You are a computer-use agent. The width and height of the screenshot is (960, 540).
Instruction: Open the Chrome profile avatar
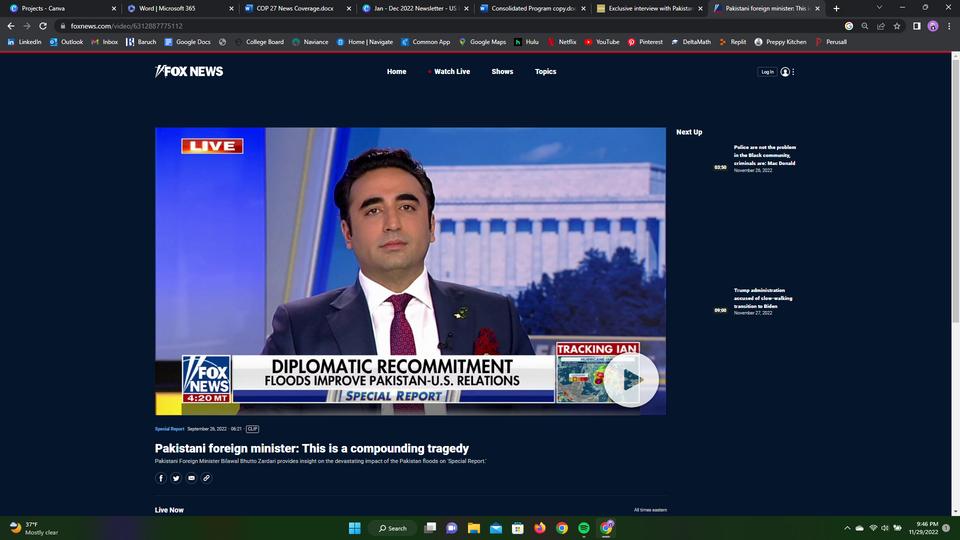click(933, 26)
